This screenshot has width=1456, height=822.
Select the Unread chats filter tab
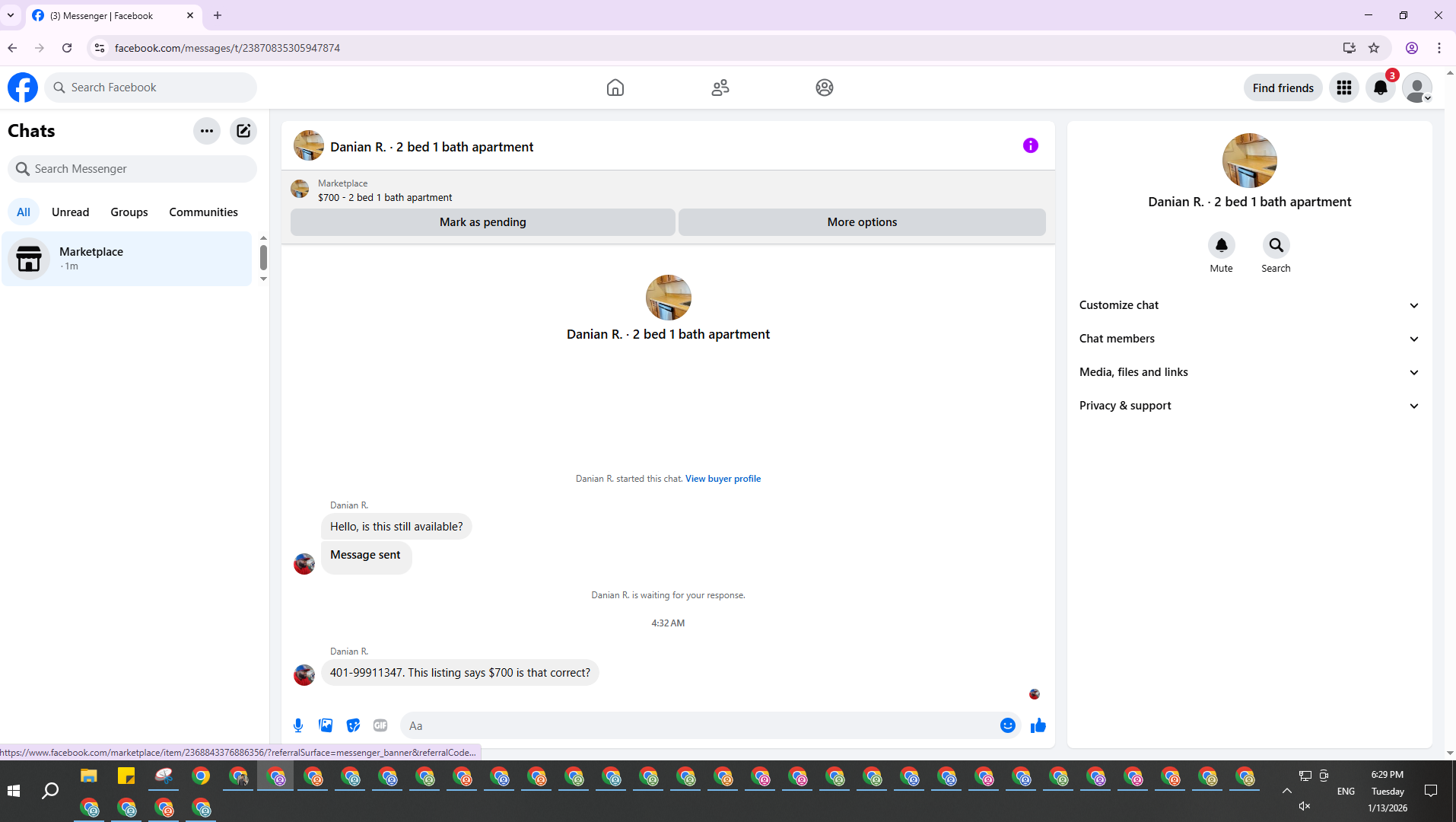point(70,212)
